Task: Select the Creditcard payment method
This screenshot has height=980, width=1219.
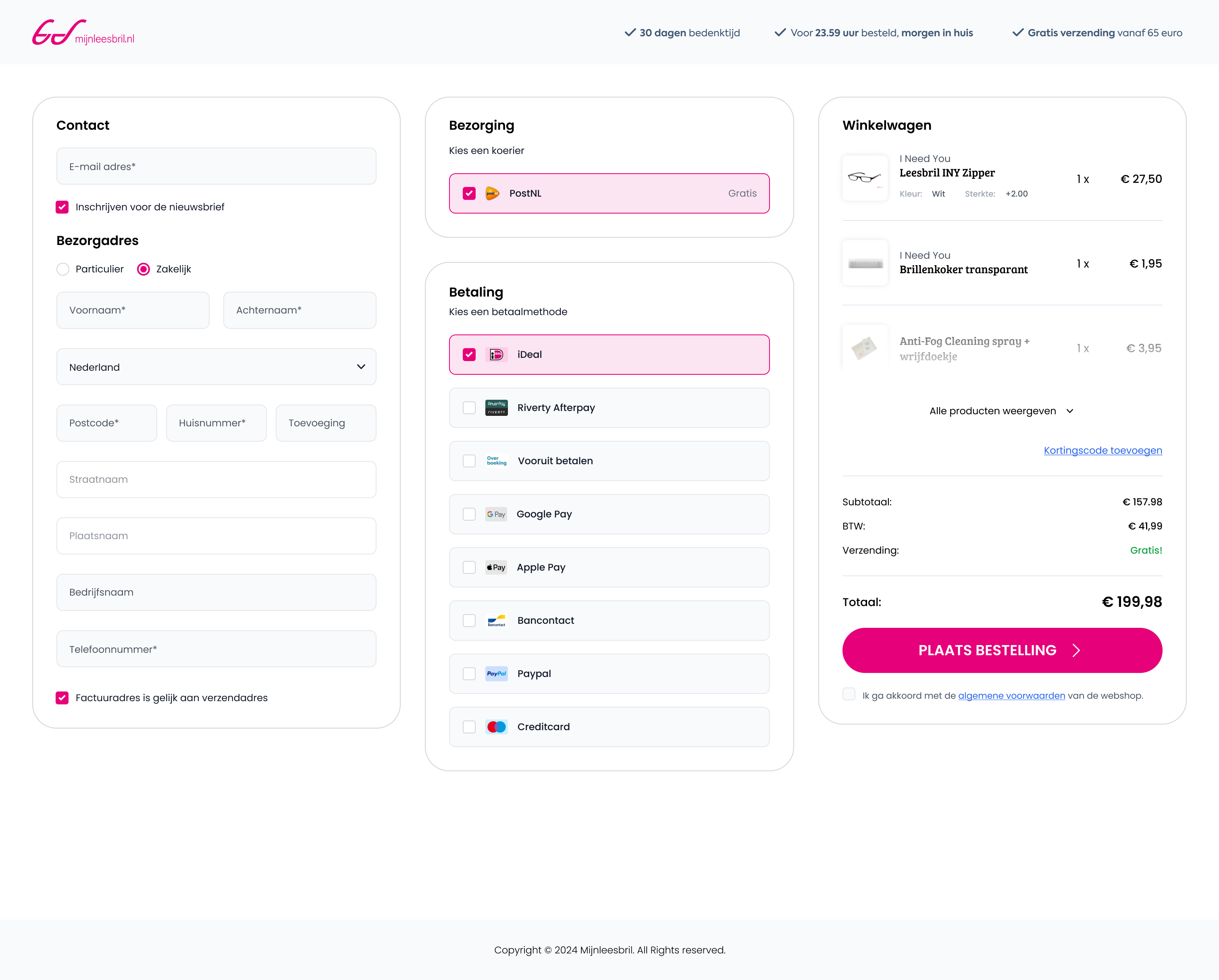Action: click(x=469, y=727)
